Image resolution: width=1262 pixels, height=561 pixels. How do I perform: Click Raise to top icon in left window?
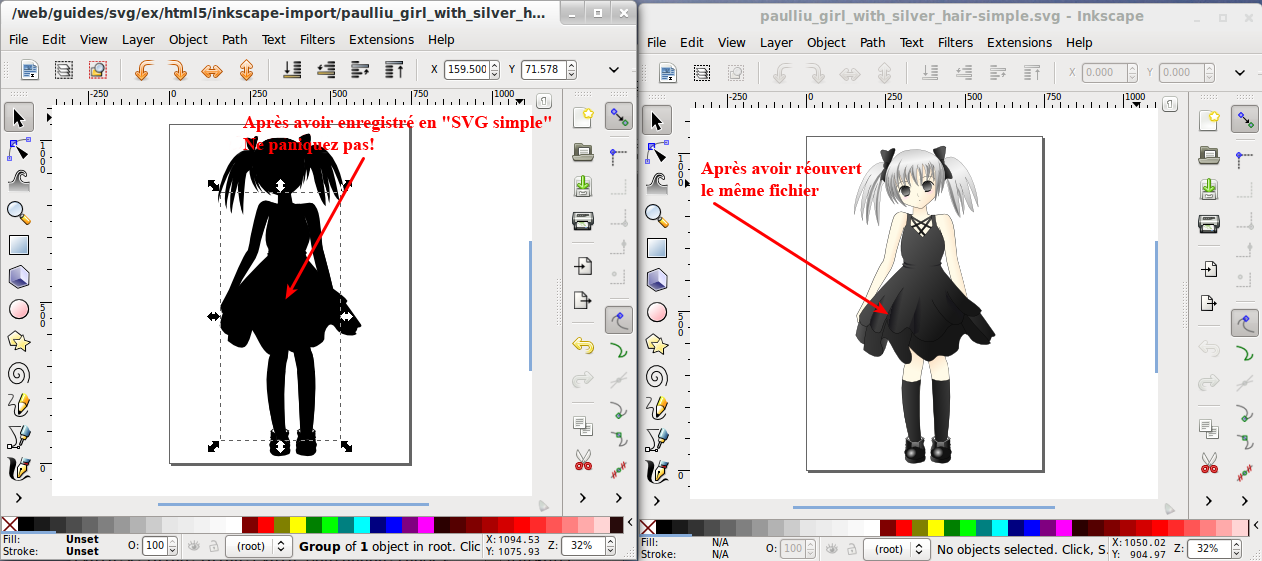click(x=395, y=70)
